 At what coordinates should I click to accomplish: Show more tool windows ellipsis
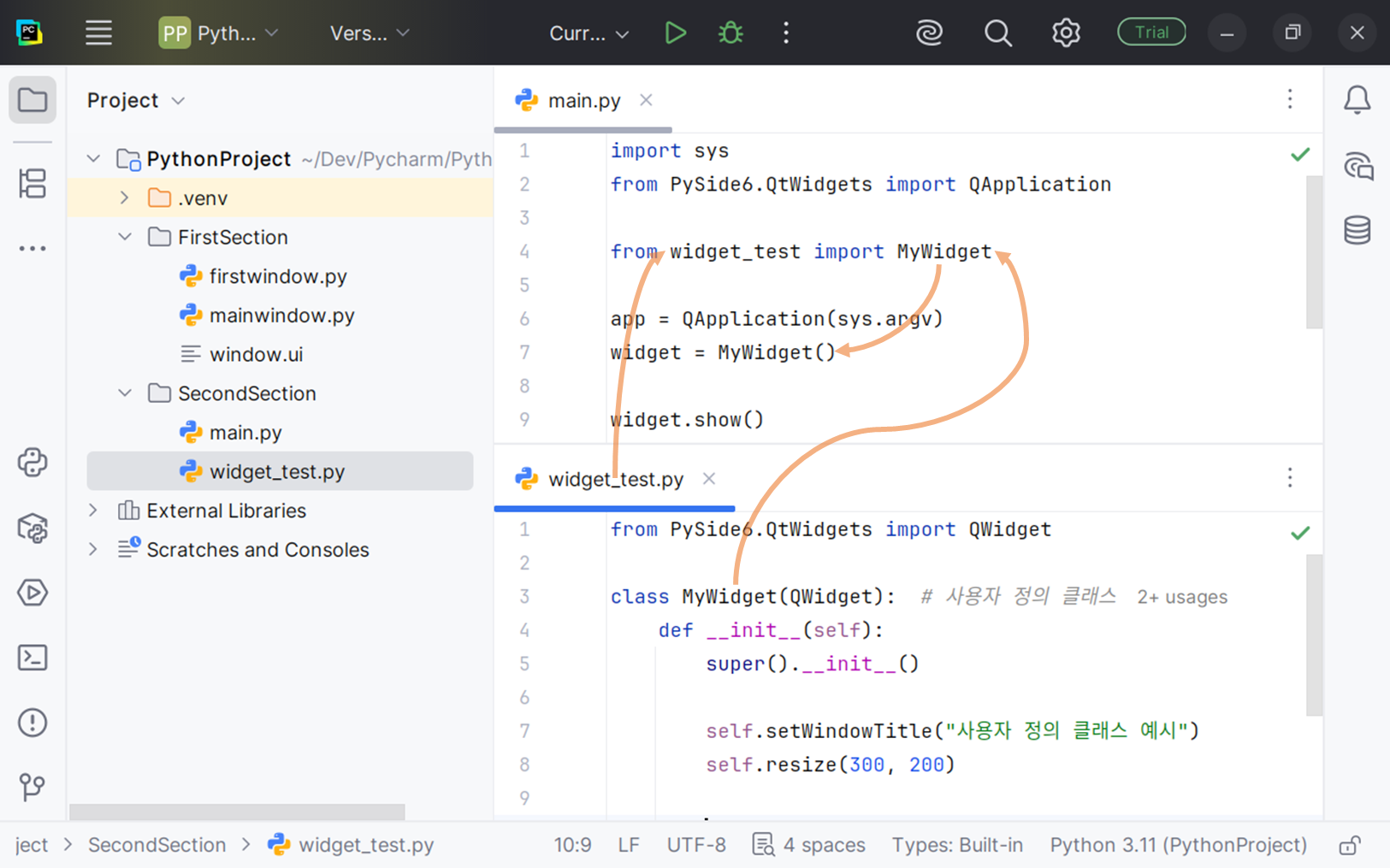[33, 249]
